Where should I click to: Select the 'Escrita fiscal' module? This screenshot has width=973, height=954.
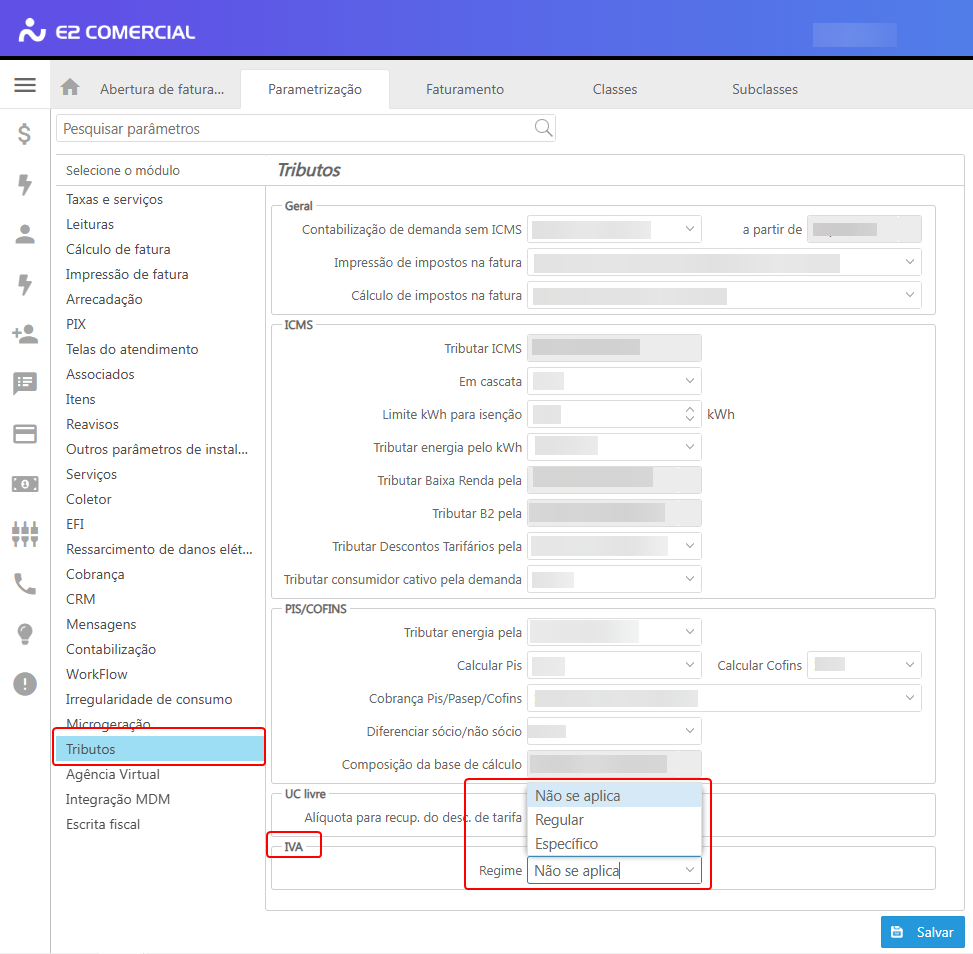pyautogui.click(x=103, y=824)
